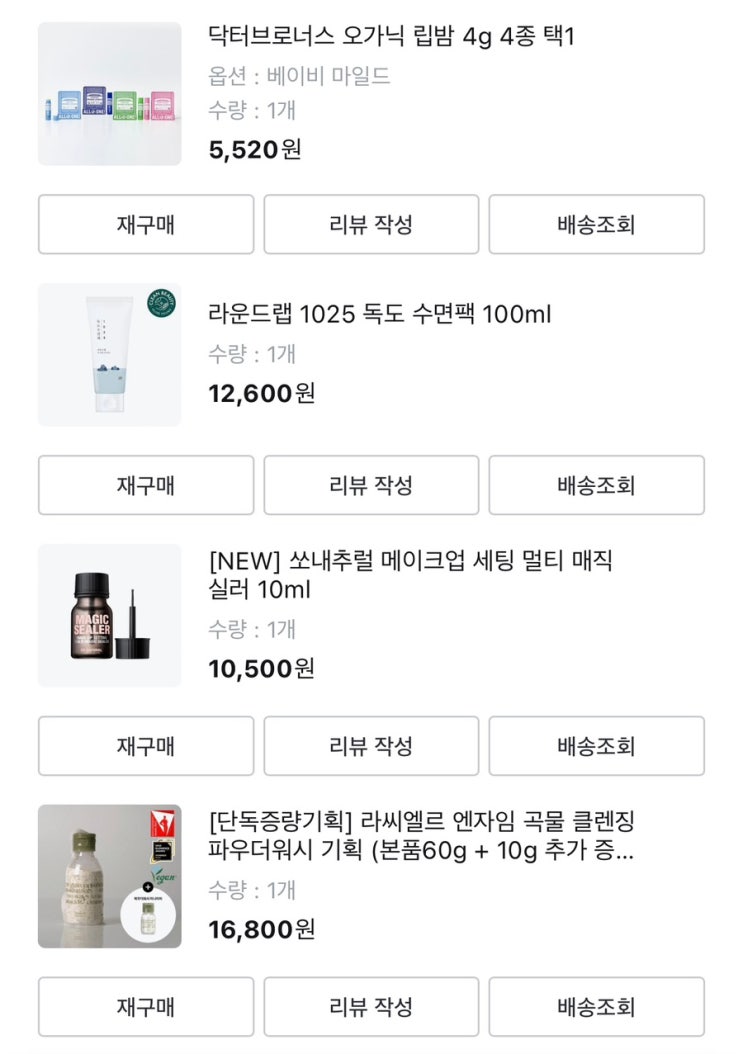This screenshot has height=1054, width=743.
Task: Open La Ciel enzyme powder wash image
Action: coord(110,877)
